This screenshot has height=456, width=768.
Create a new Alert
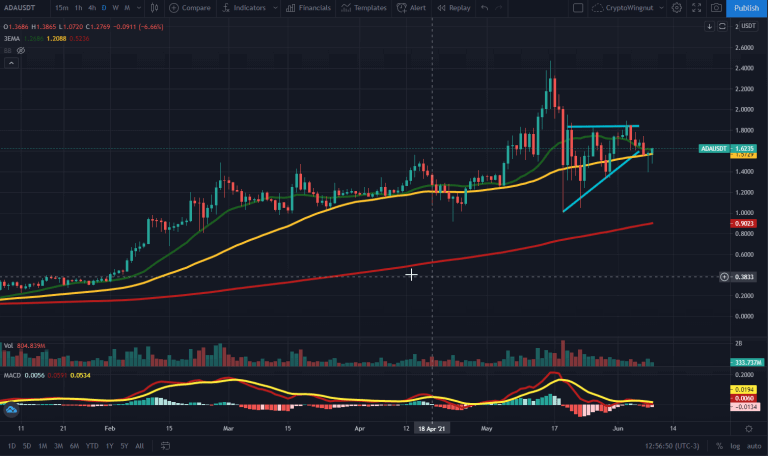coord(411,8)
